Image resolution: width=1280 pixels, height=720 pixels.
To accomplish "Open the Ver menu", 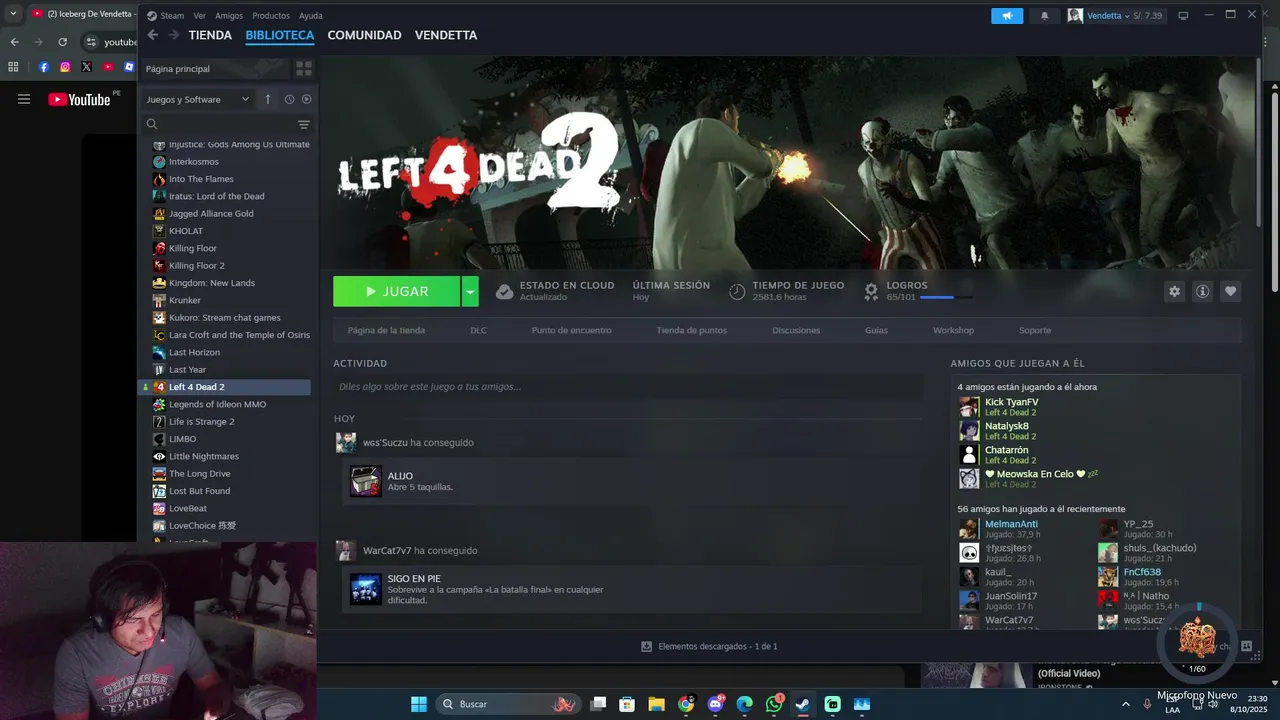I will (200, 16).
